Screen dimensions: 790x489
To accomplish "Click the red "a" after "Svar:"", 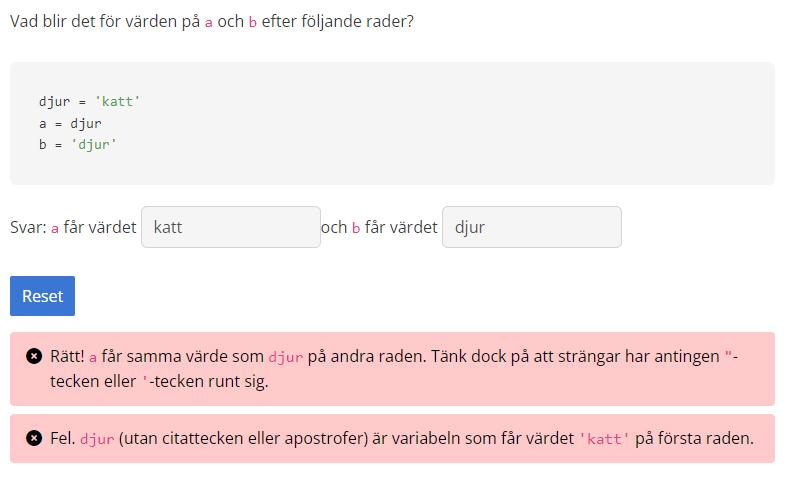I will (x=55, y=228).
